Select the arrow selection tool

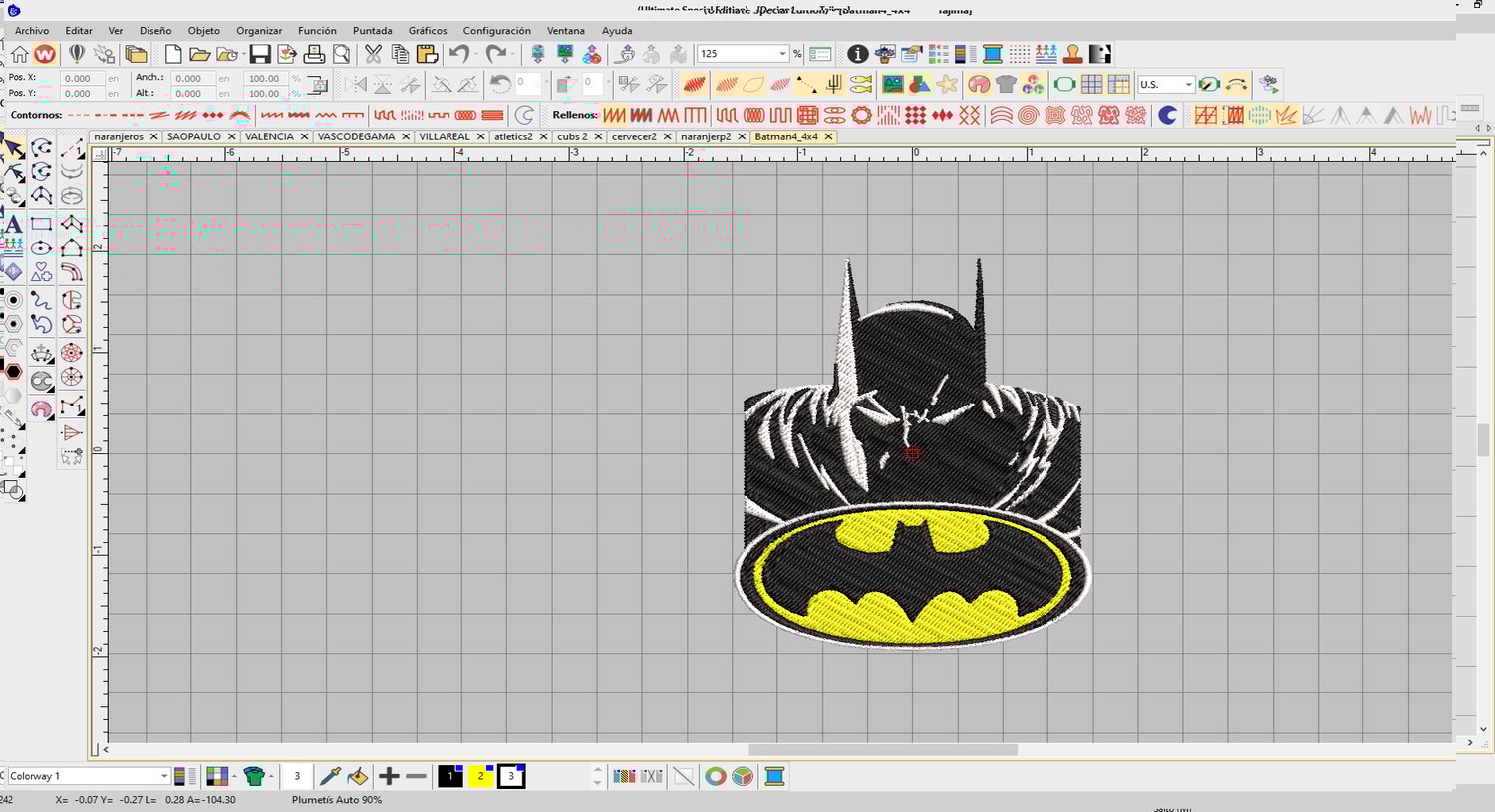[14, 149]
